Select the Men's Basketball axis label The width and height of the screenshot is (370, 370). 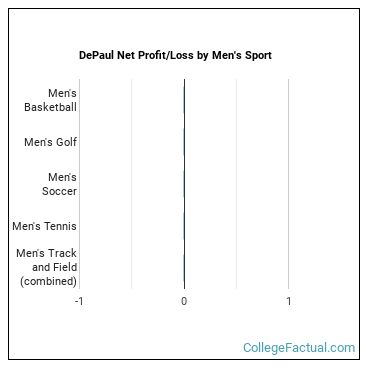point(50,100)
